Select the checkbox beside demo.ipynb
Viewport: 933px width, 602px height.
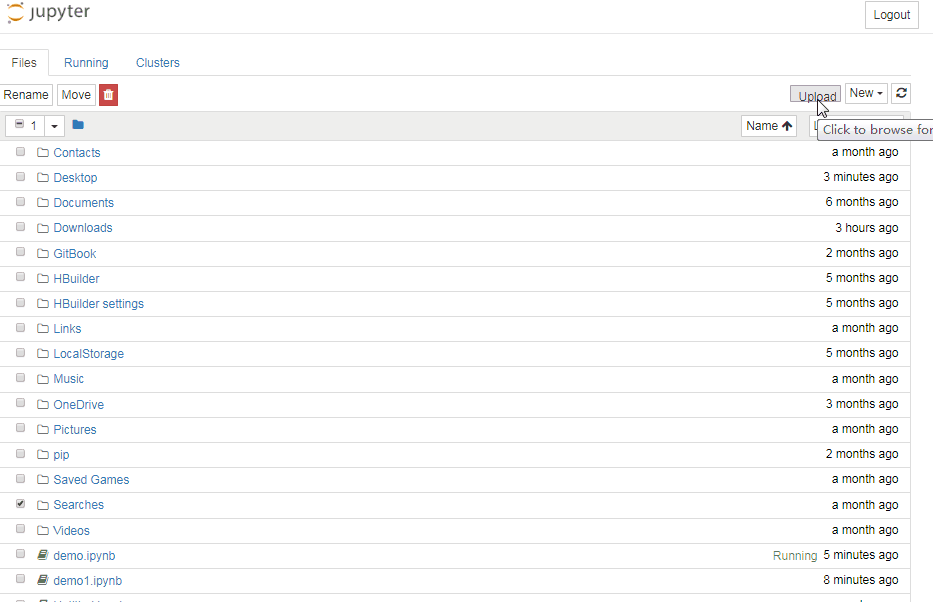coord(20,554)
